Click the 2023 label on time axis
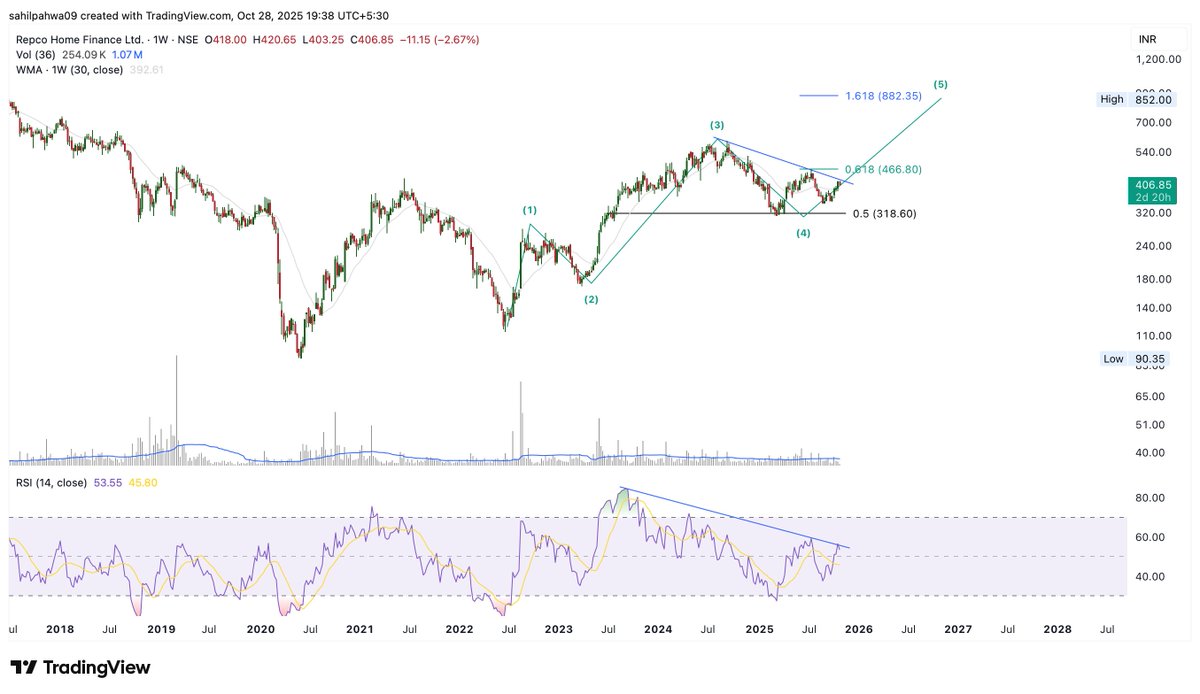The height and width of the screenshot is (694, 1200). tap(558, 630)
